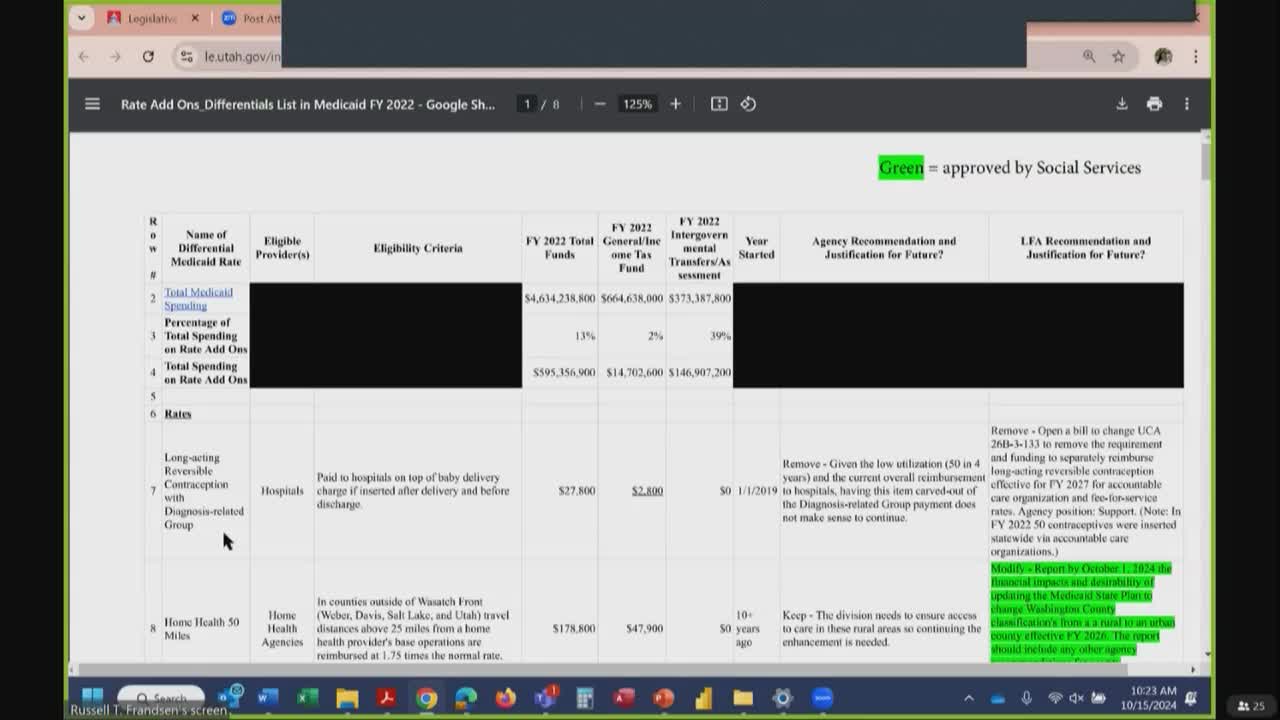Download the PDF document
Image resolution: width=1280 pixels, height=720 pixels.
pos(1122,104)
